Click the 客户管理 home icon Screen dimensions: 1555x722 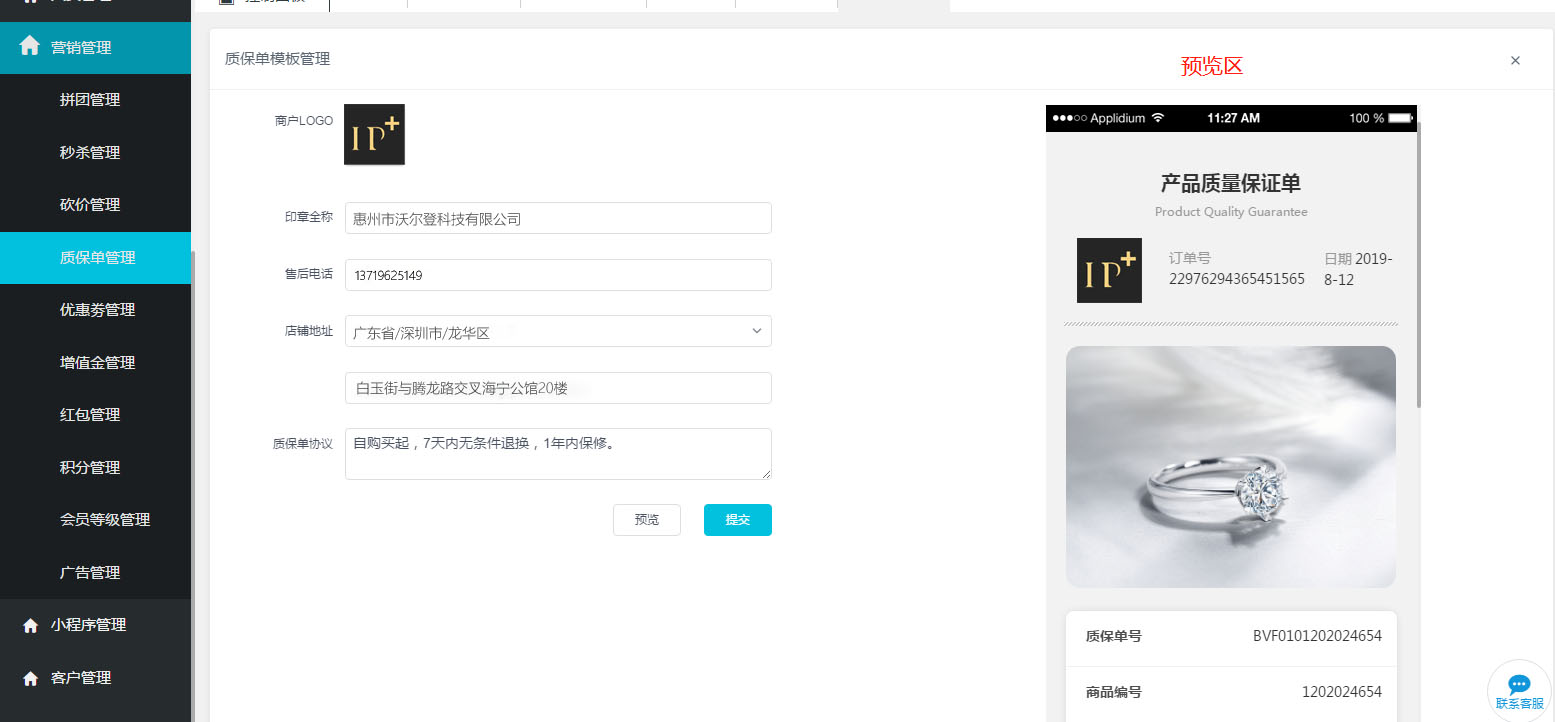tap(30, 678)
